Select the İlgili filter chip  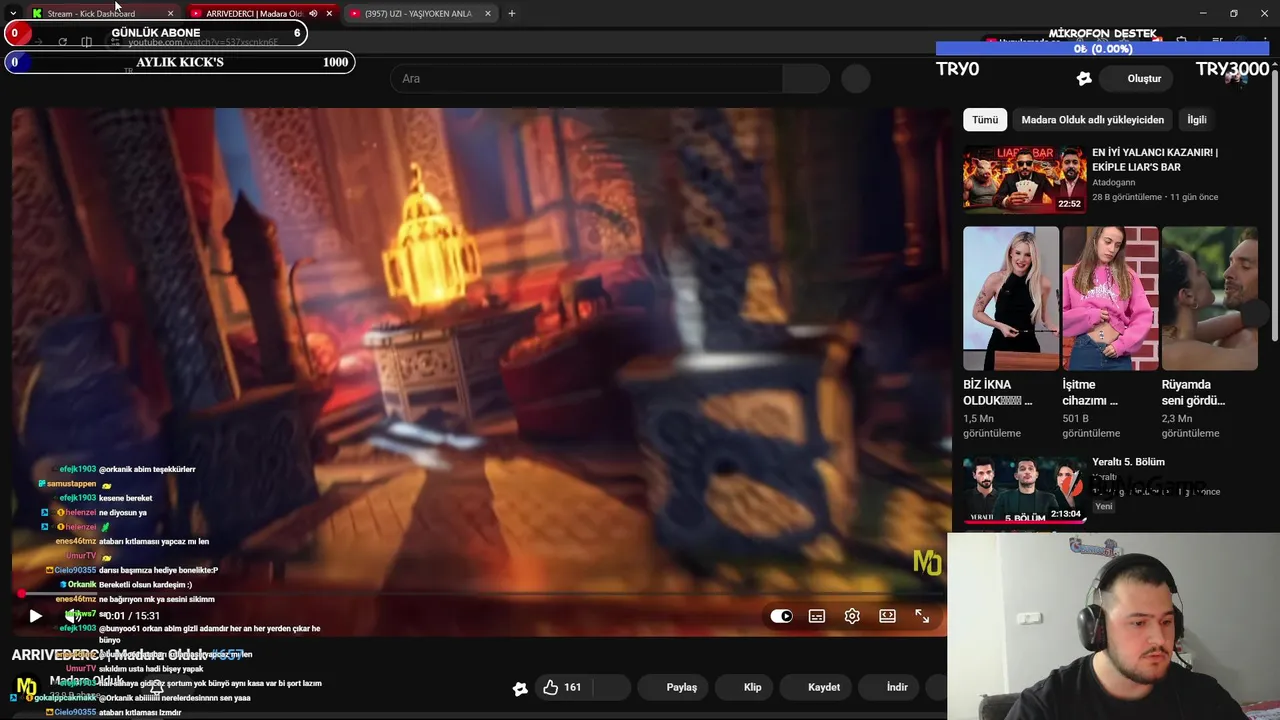pyautogui.click(x=1196, y=119)
